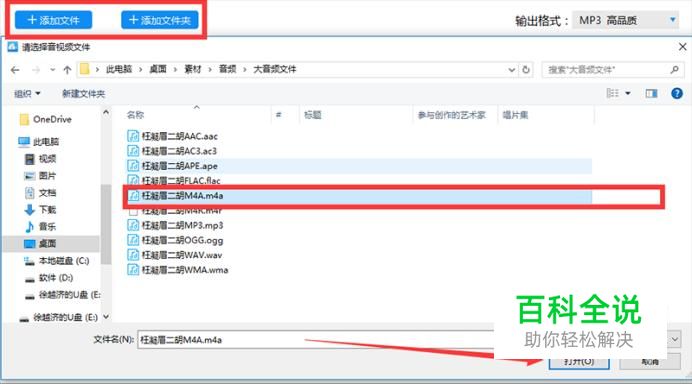Click 桌面 in the address path
This screenshot has height=384, width=692.
(x=158, y=69)
